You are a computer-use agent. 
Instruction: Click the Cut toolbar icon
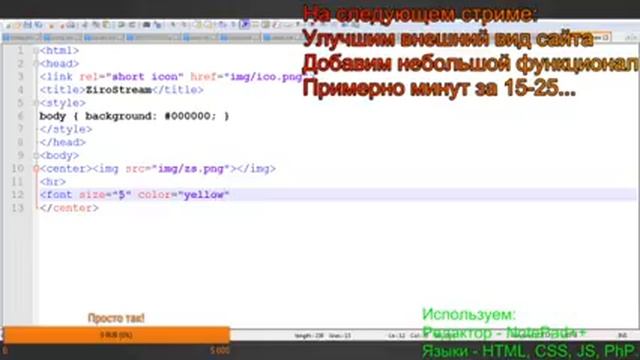(x=85, y=25)
